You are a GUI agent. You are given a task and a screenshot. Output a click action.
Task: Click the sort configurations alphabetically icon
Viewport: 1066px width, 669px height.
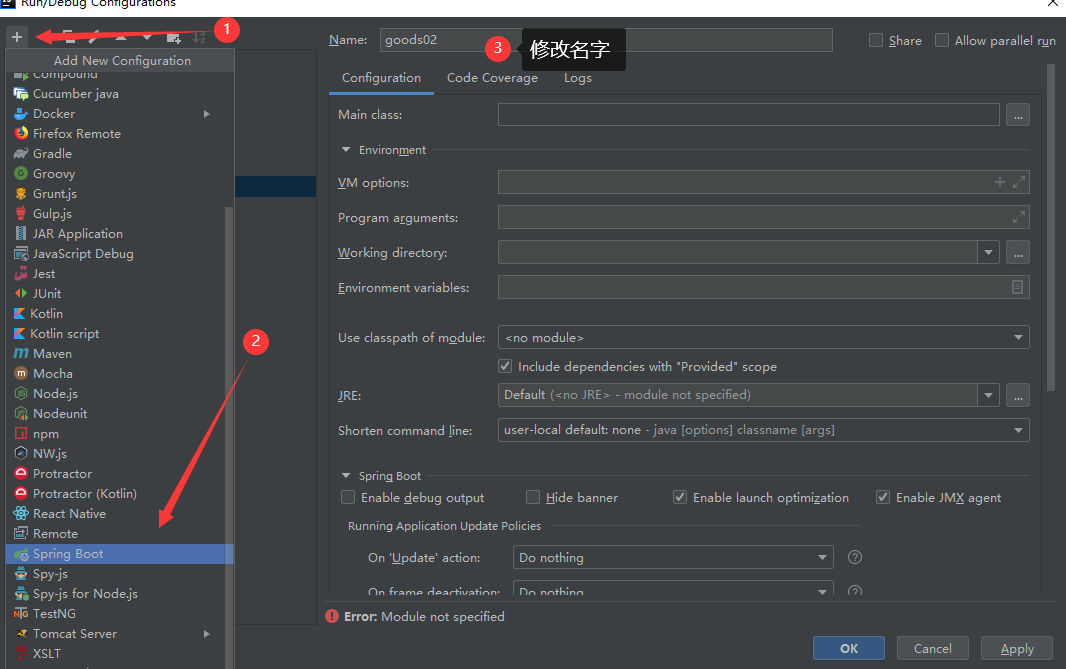199,37
